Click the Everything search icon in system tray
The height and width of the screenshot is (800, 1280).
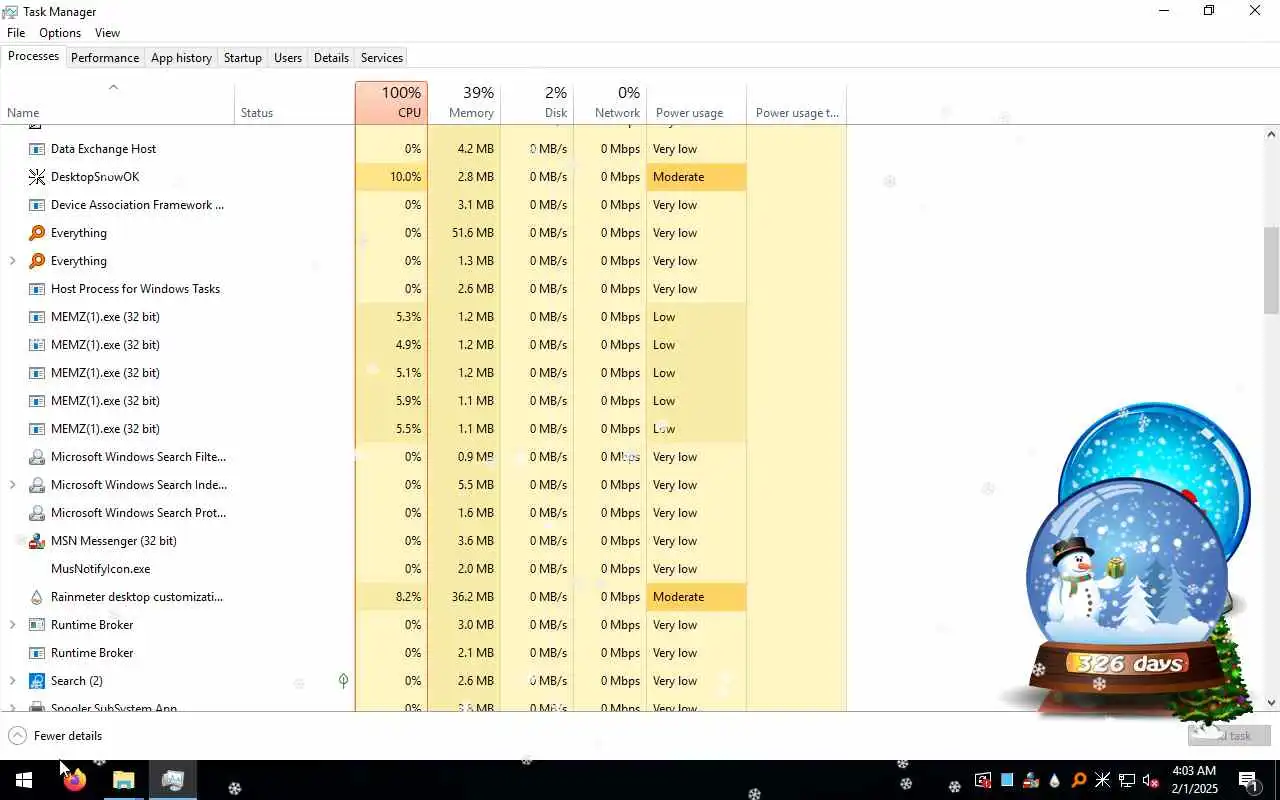(x=1078, y=781)
